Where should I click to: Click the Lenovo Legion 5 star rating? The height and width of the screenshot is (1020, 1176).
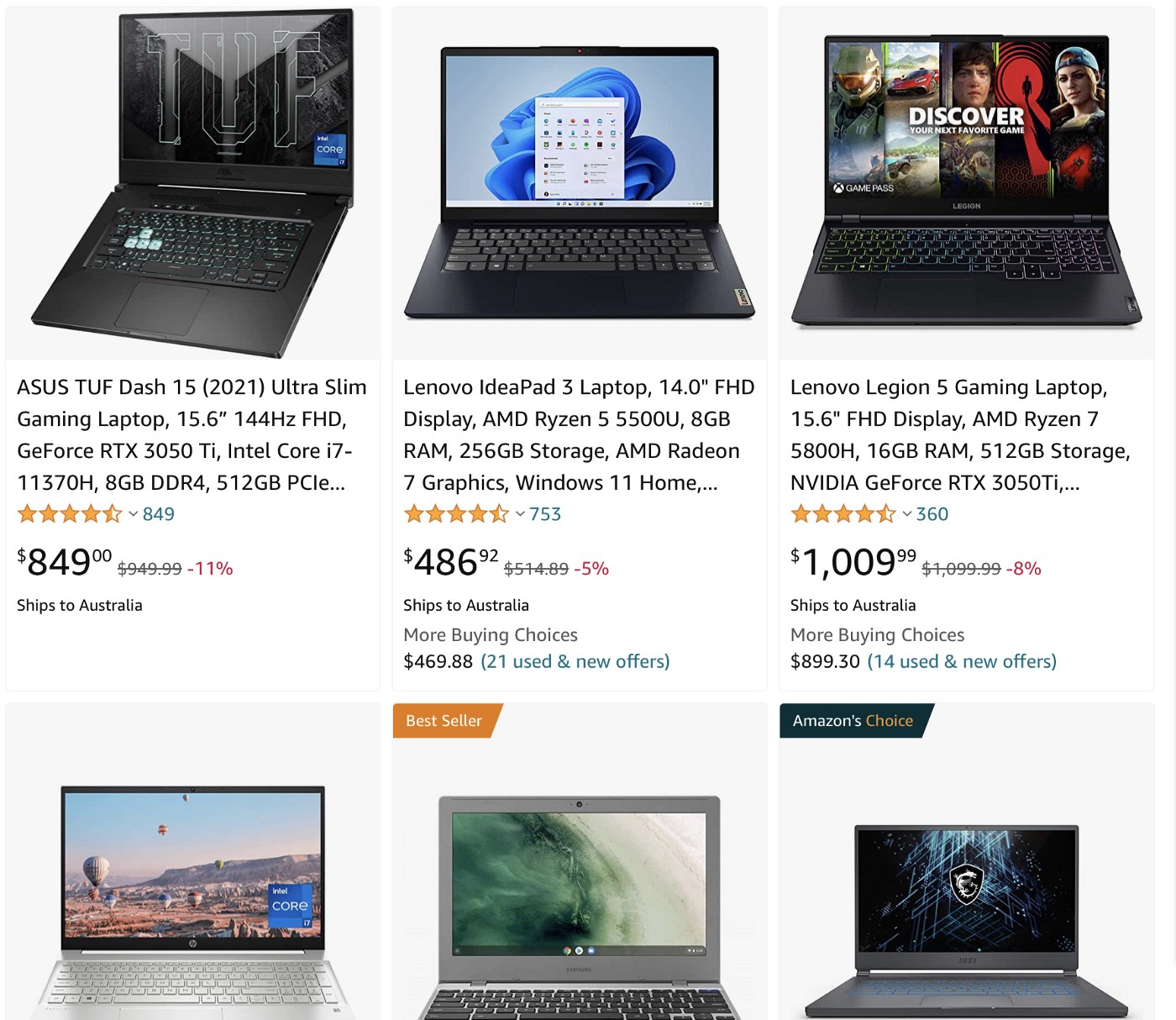pyautogui.click(x=843, y=513)
